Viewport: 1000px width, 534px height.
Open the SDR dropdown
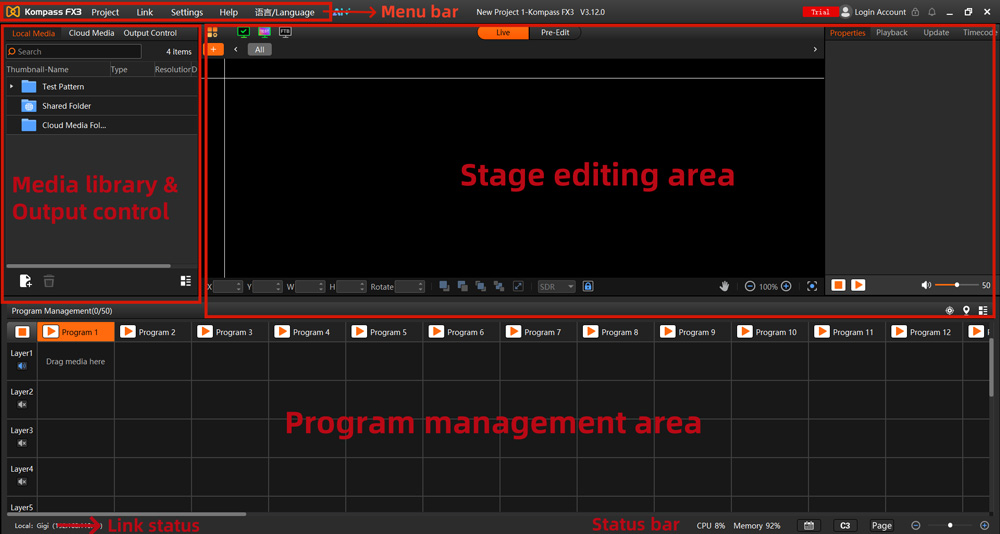pyautogui.click(x=557, y=287)
